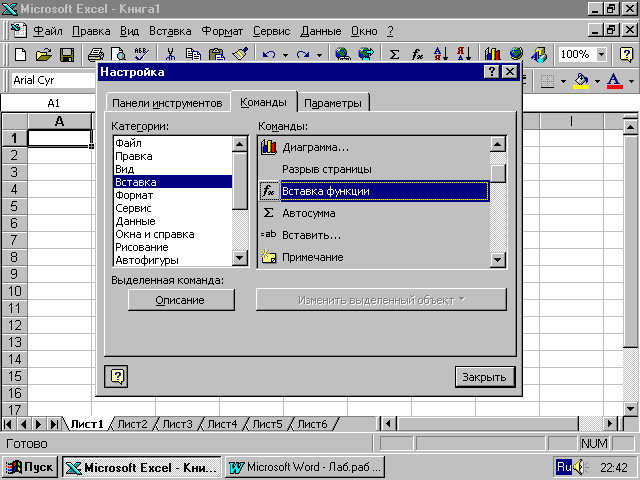Open the Вставка menu in the menu bar
This screenshot has height=480, width=640.
[170, 31]
